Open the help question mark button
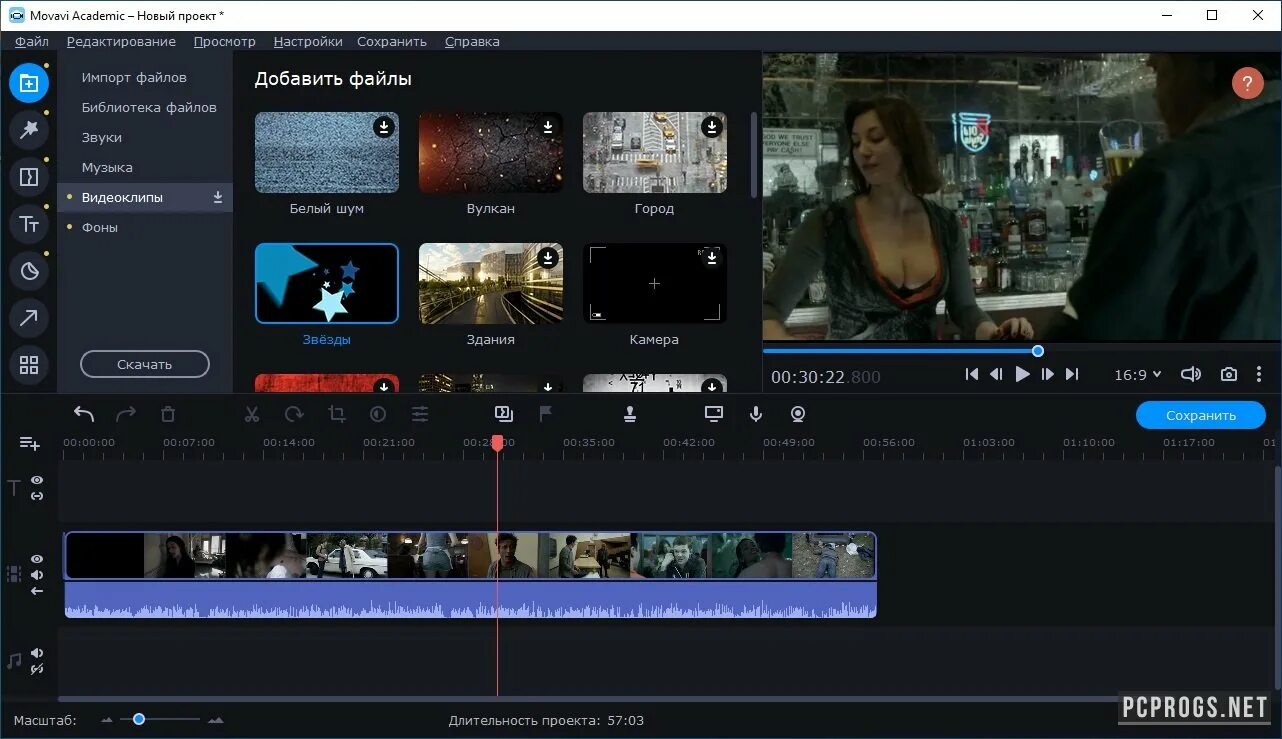The height and width of the screenshot is (739, 1282). pos(1248,83)
